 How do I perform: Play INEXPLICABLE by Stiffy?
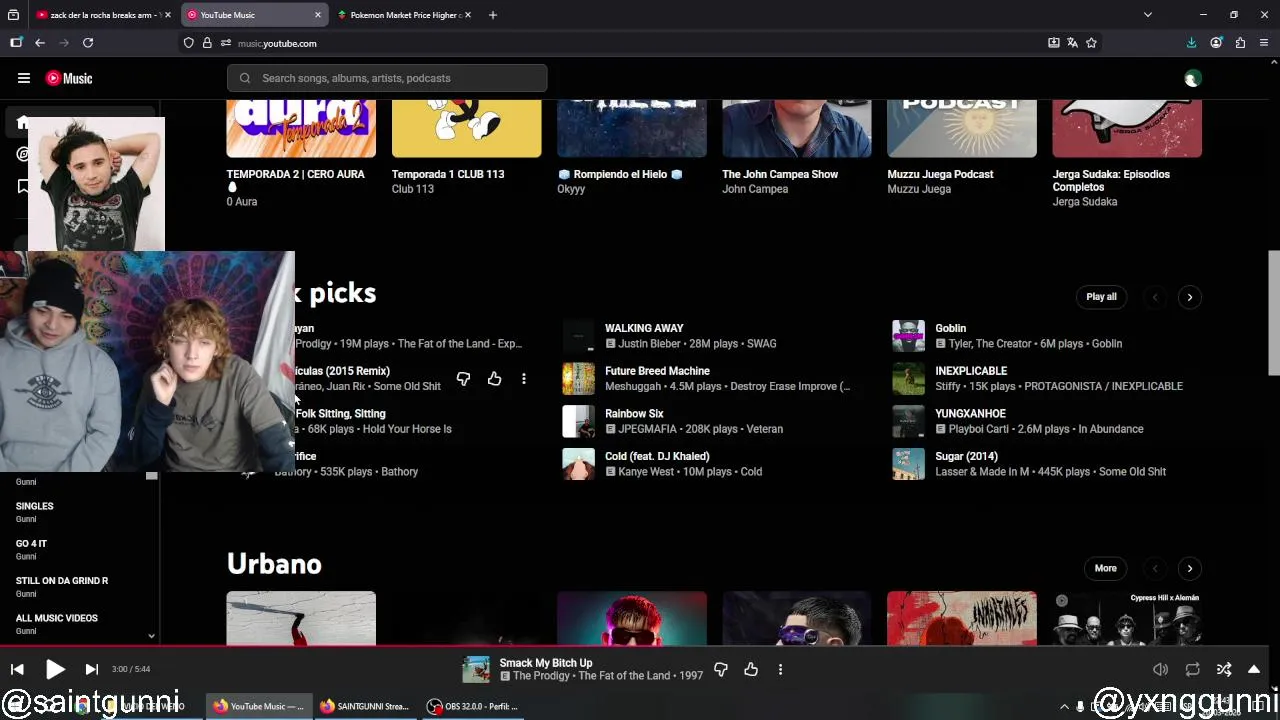tap(971, 371)
